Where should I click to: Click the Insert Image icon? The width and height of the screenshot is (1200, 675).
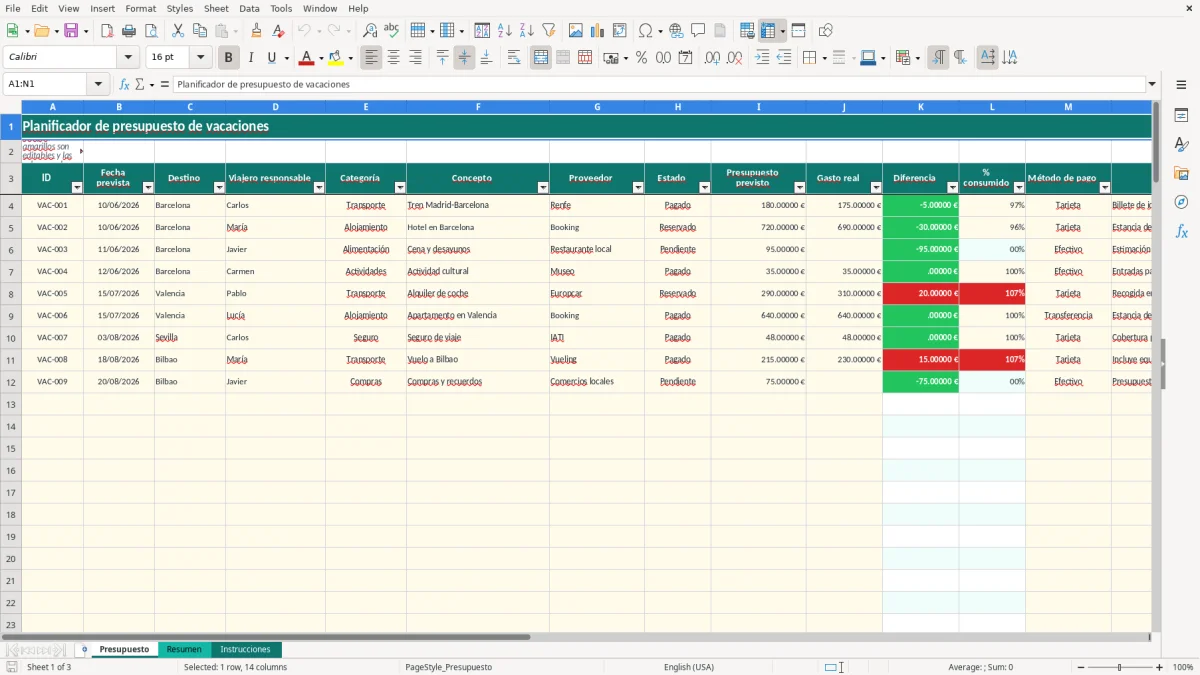click(576, 31)
